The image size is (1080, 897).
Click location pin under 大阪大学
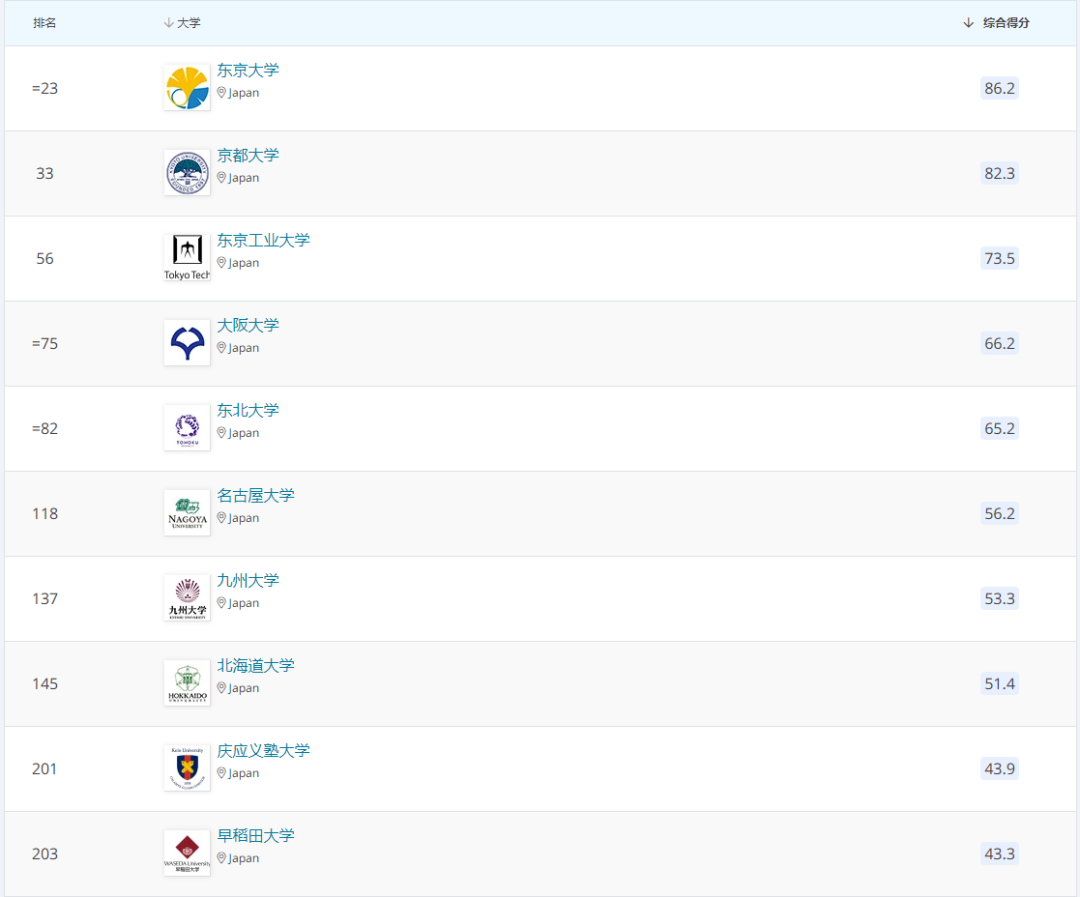point(222,348)
